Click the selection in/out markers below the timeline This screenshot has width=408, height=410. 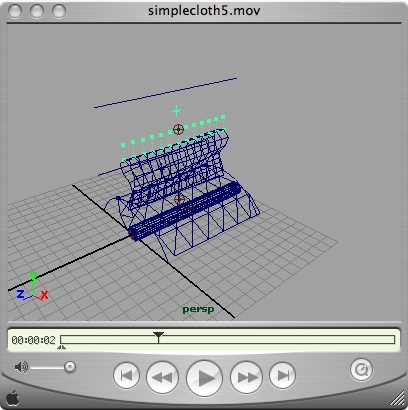[62, 347]
